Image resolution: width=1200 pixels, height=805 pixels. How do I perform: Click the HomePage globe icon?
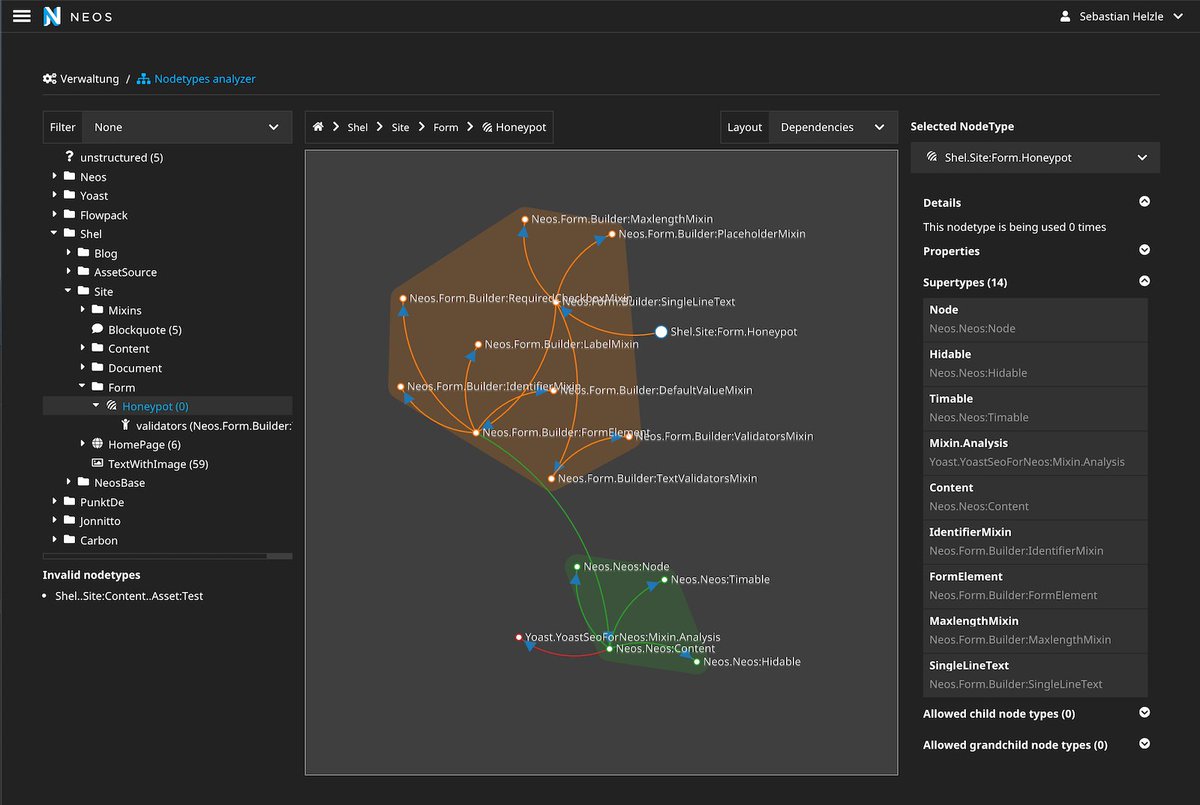click(97, 444)
